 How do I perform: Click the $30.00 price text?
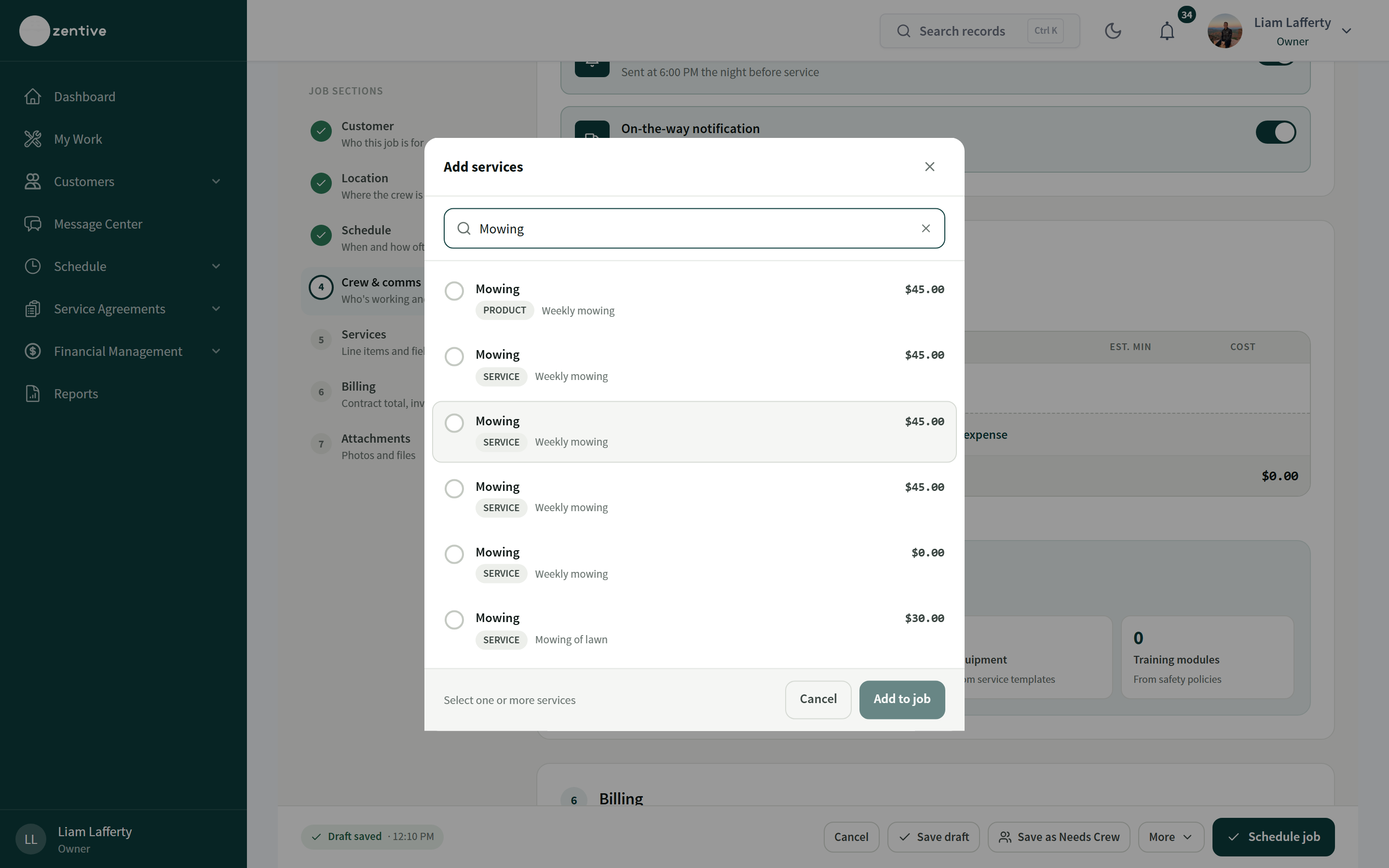(x=924, y=618)
